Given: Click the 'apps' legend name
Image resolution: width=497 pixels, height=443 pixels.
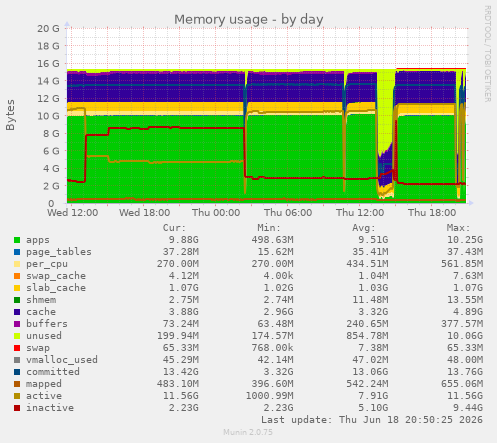Looking at the screenshot, I should point(38,240).
